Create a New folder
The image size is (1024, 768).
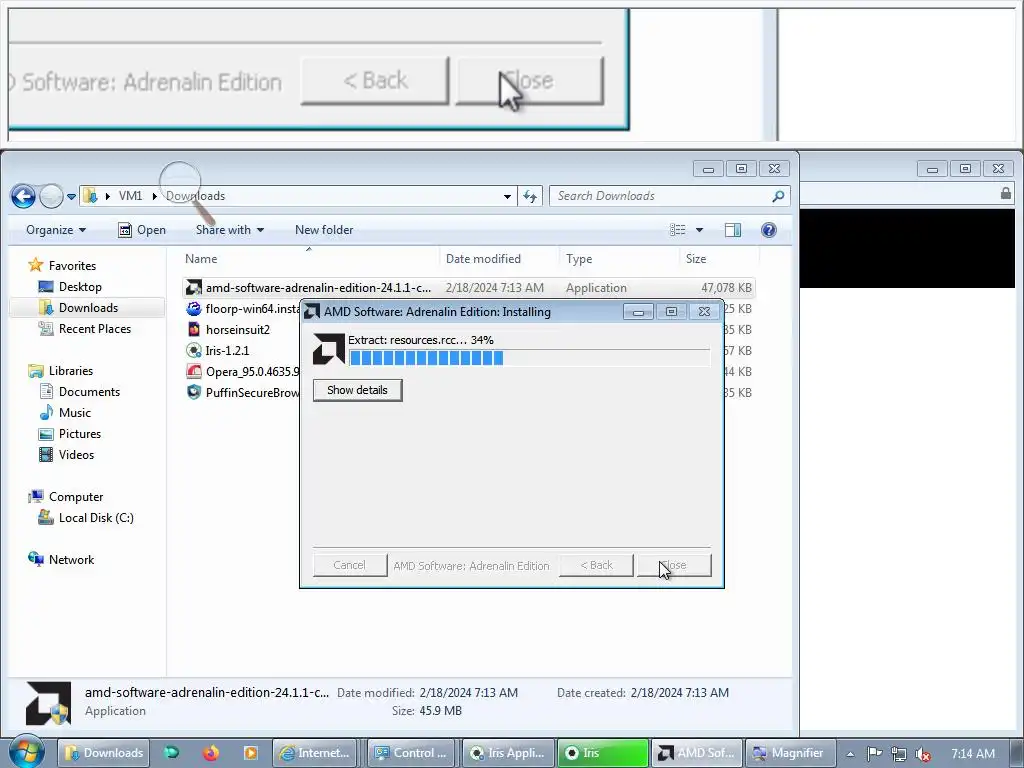point(324,230)
